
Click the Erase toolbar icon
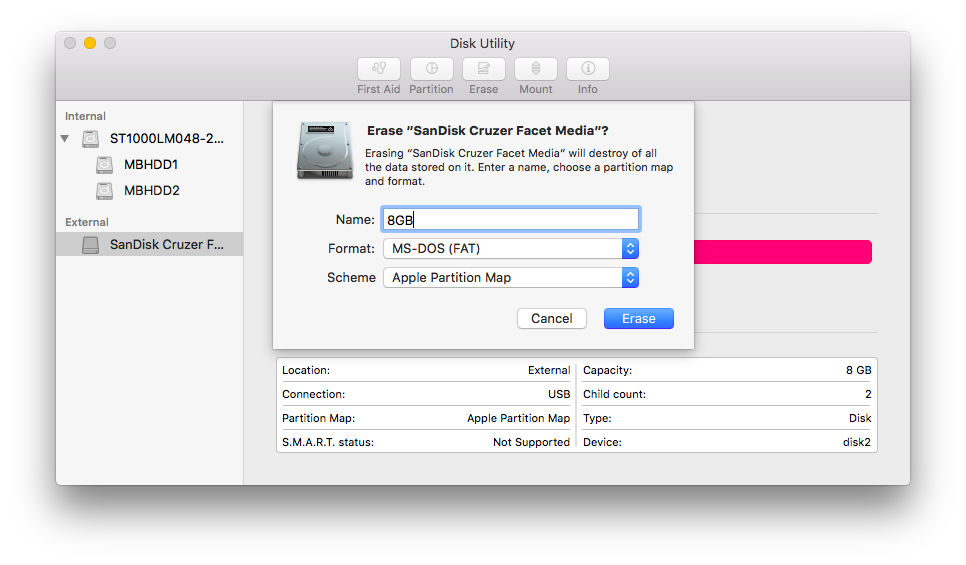point(484,69)
